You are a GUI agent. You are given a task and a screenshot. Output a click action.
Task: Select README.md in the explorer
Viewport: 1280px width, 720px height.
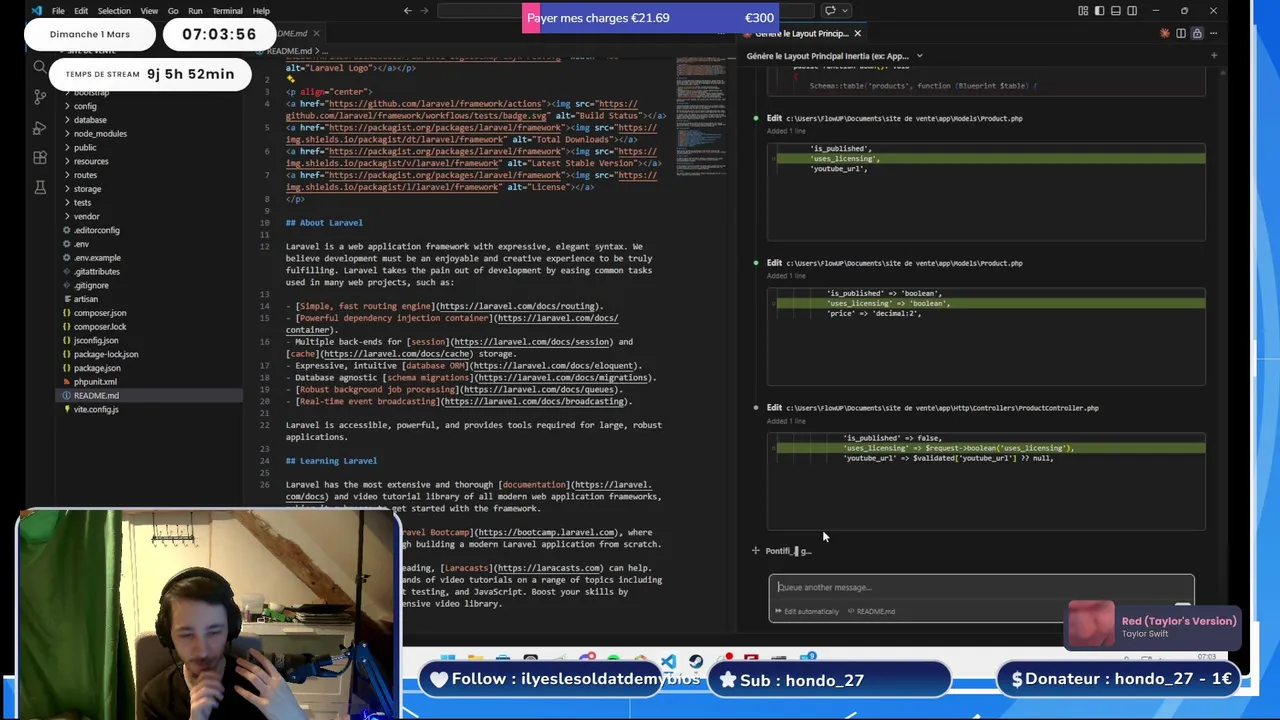[x=150, y=396]
